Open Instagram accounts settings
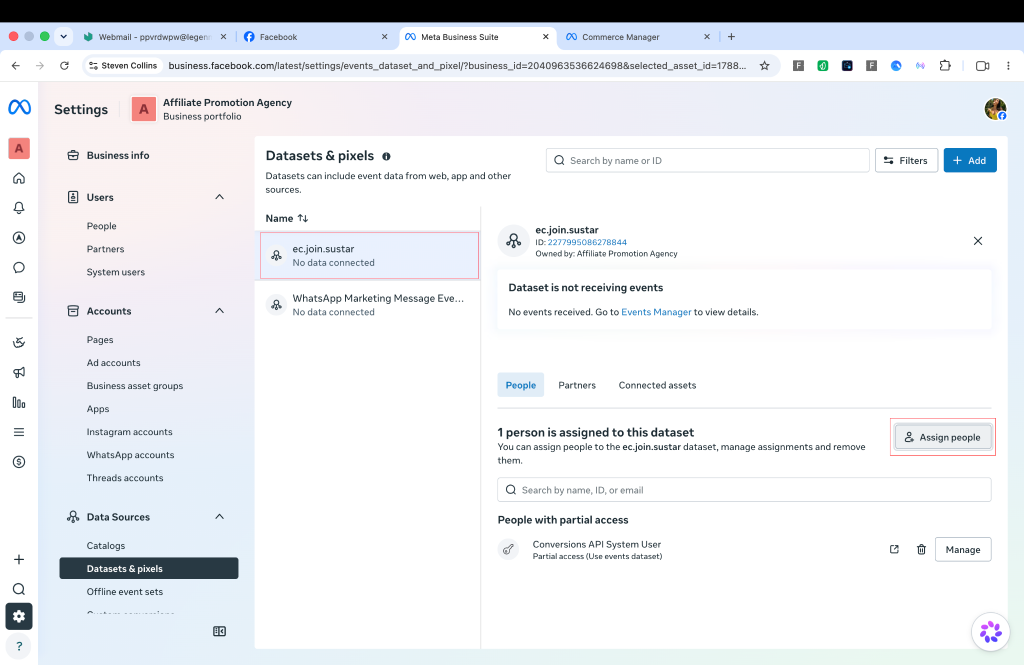Screen dimensions: 1024x665 click(x=129, y=432)
